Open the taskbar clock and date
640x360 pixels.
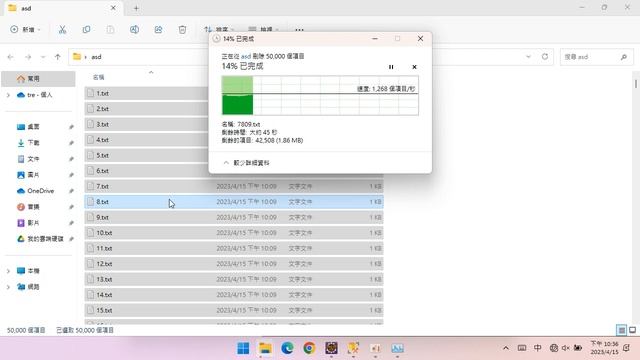[604, 348]
